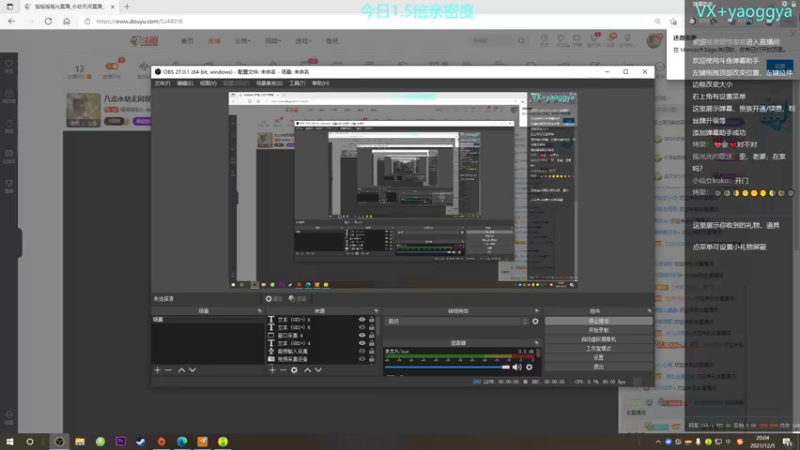Lock the 文本 (GDI+) 6 source
Viewport: 800px width, 450px height.
(x=371, y=319)
